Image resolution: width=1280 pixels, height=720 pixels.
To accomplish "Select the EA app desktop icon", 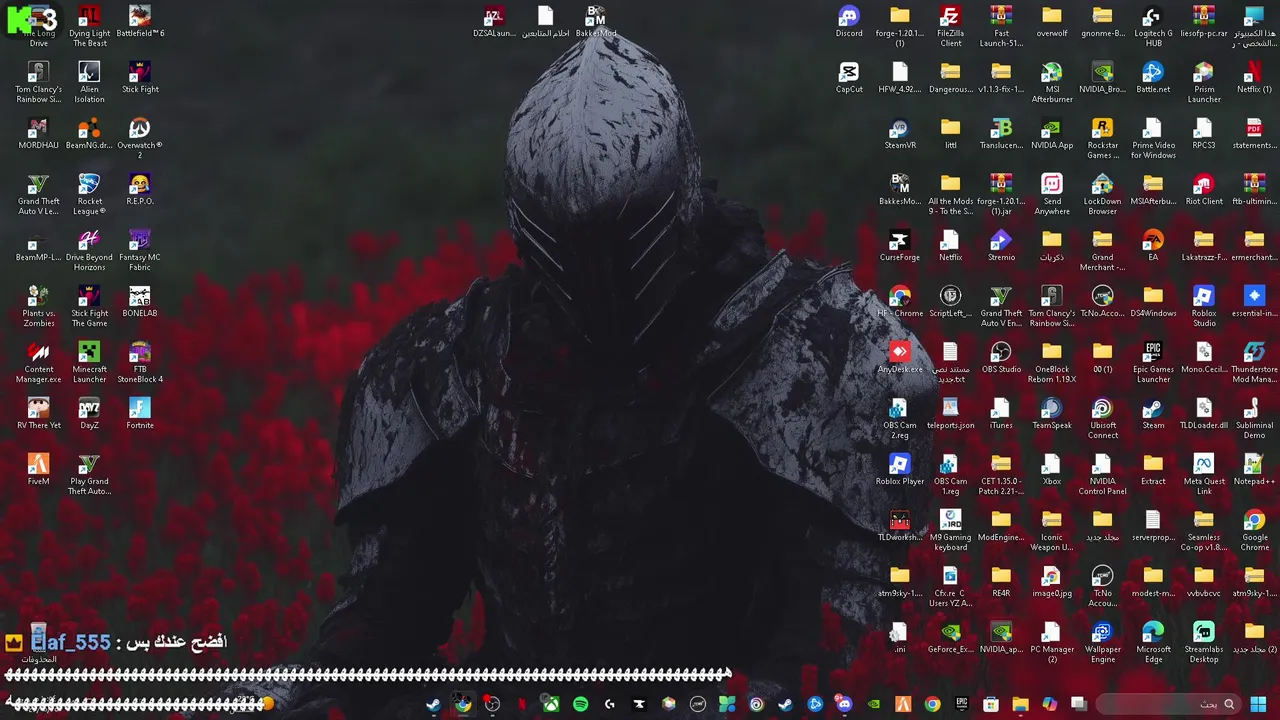I will [1153, 246].
